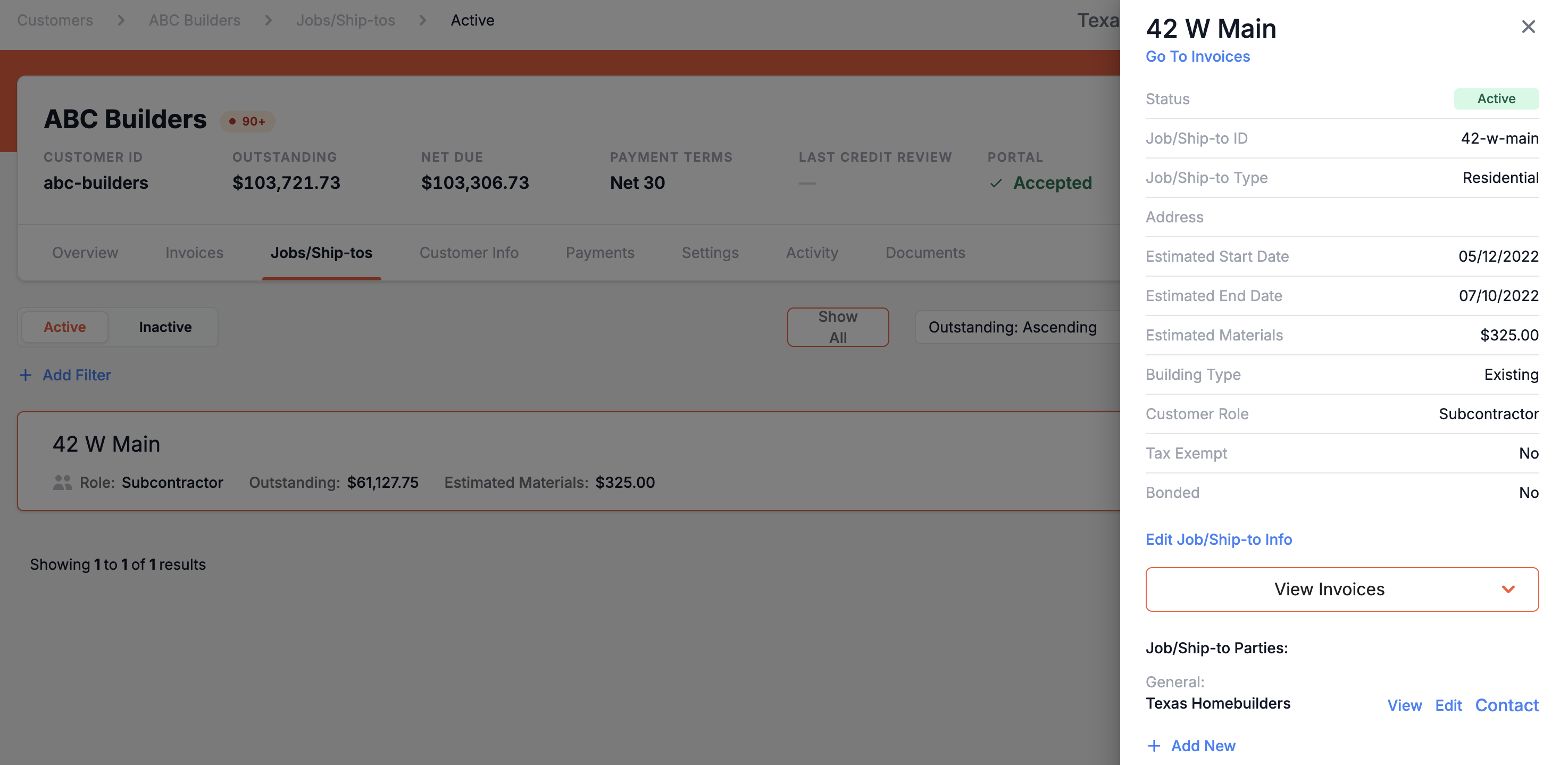Switch to the Customer Info tab
The width and height of the screenshot is (1568, 765).
pyautogui.click(x=469, y=253)
